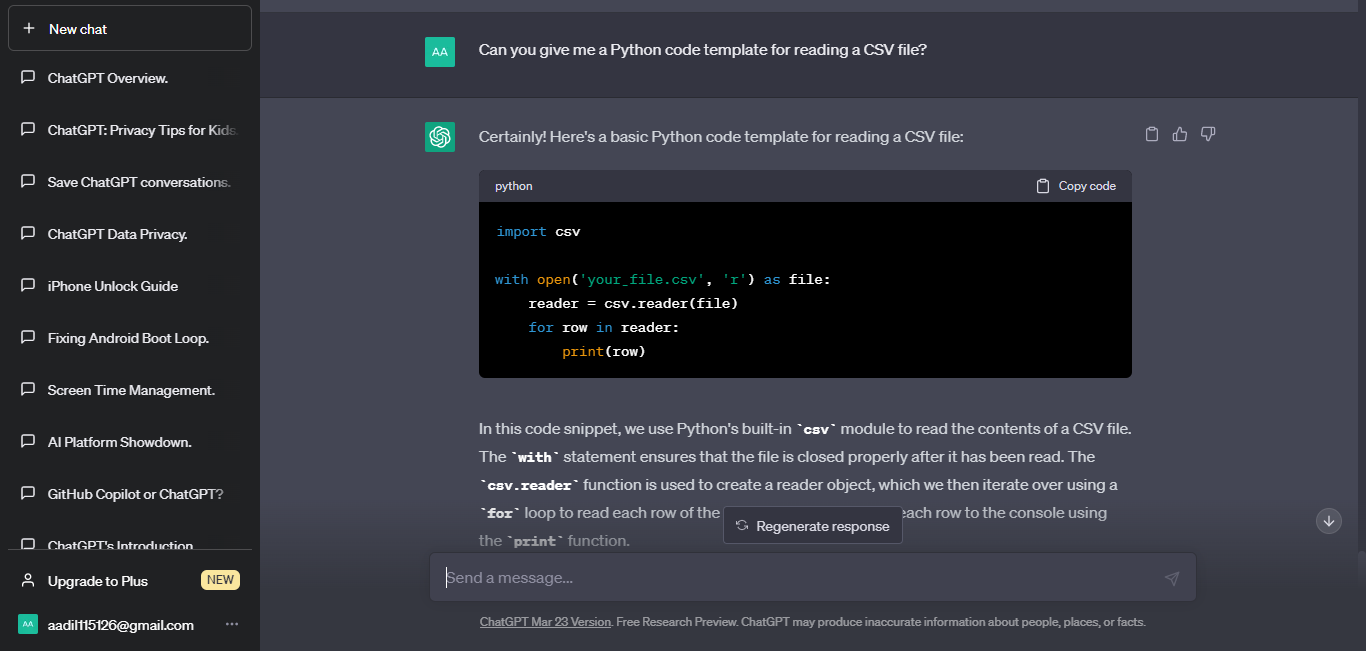Give the response a thumbs down

tap(1208, 134)
